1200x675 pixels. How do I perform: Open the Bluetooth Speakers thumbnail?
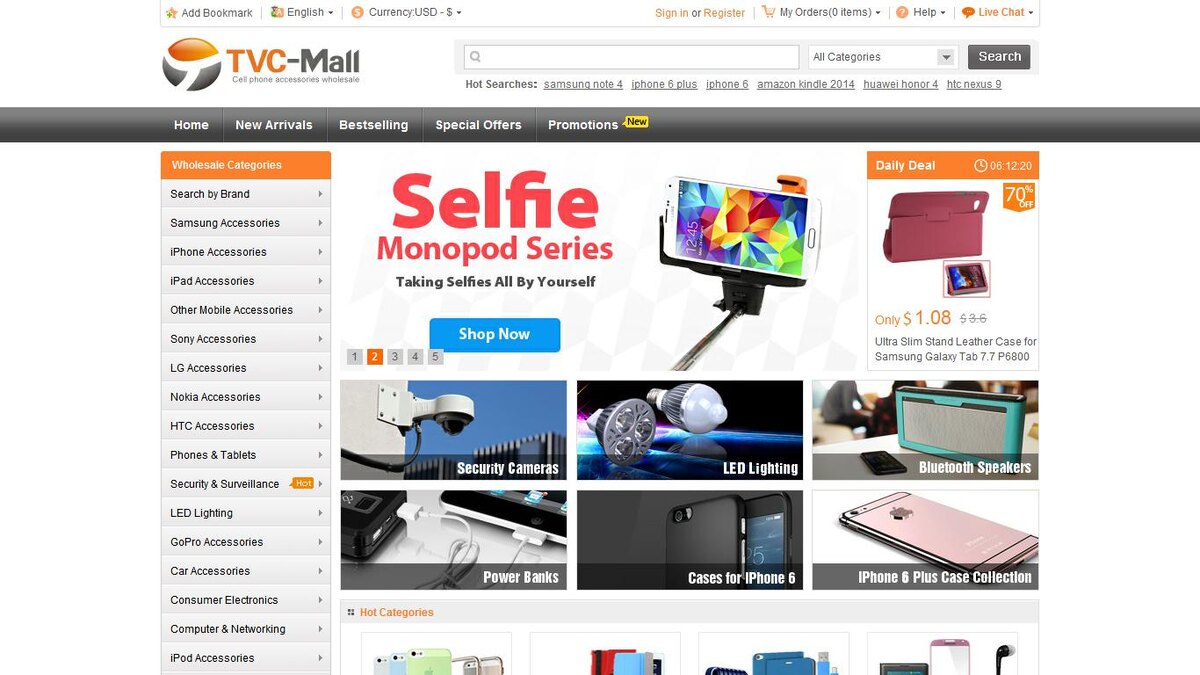pos(925,430)
